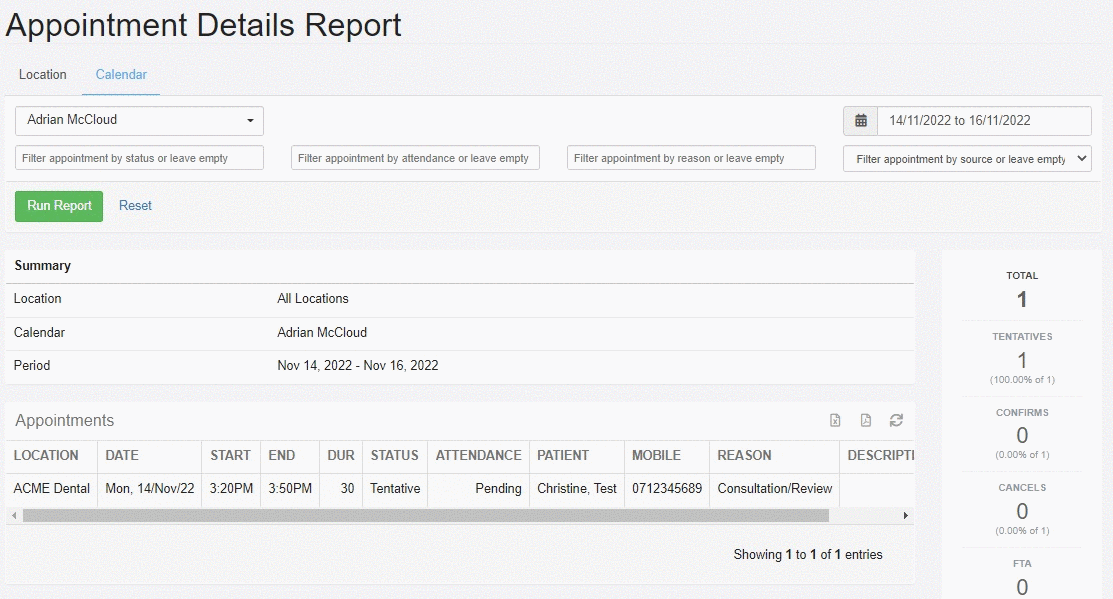Viewport: 1113px width, 599px height.
Task: Sort by STATUS column header
Action: [x=395, y=456]
